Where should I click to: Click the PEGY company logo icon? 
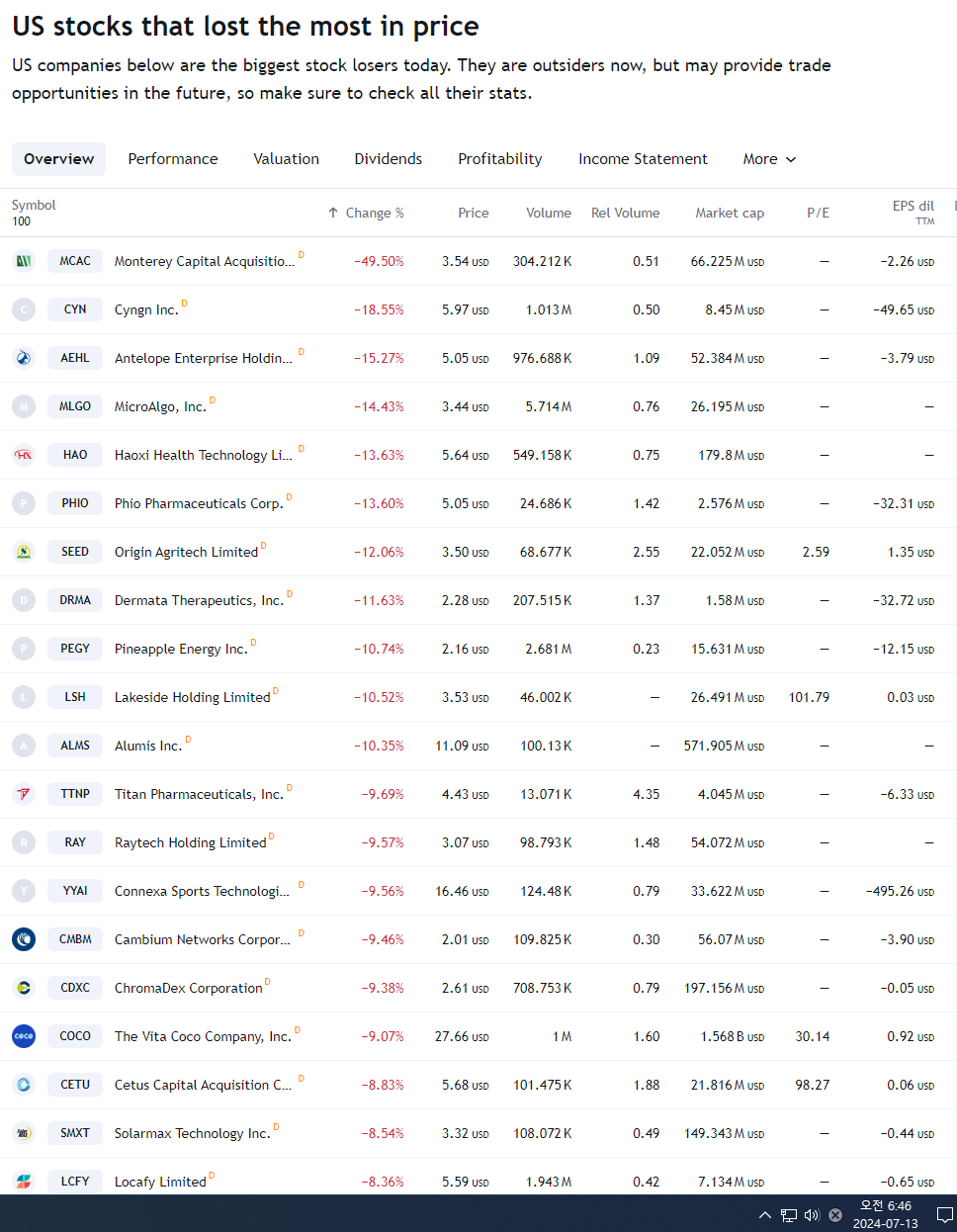(x=24, y=649)
